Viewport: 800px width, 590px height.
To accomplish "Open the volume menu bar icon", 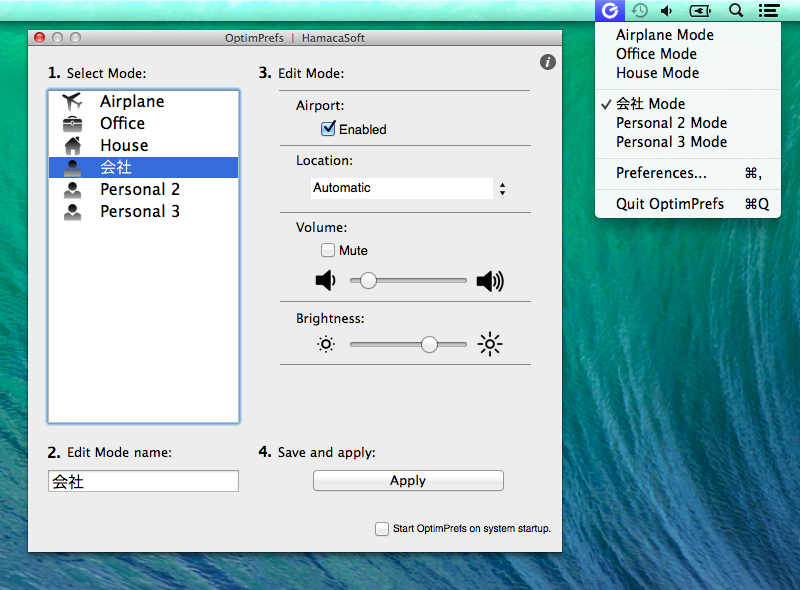I will pyautogui.click(x=667, y=11).
